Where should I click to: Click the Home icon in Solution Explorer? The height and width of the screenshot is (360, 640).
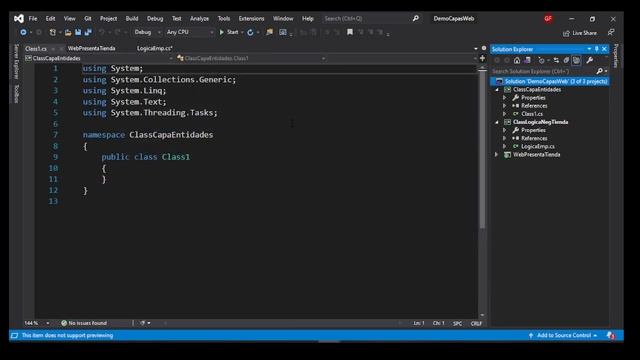click(x=517, y=60)
